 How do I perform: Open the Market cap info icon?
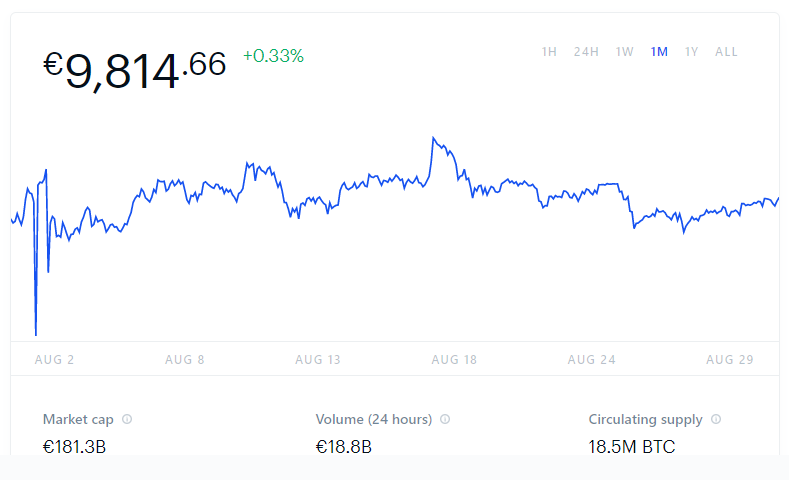[x=127, y=419]
